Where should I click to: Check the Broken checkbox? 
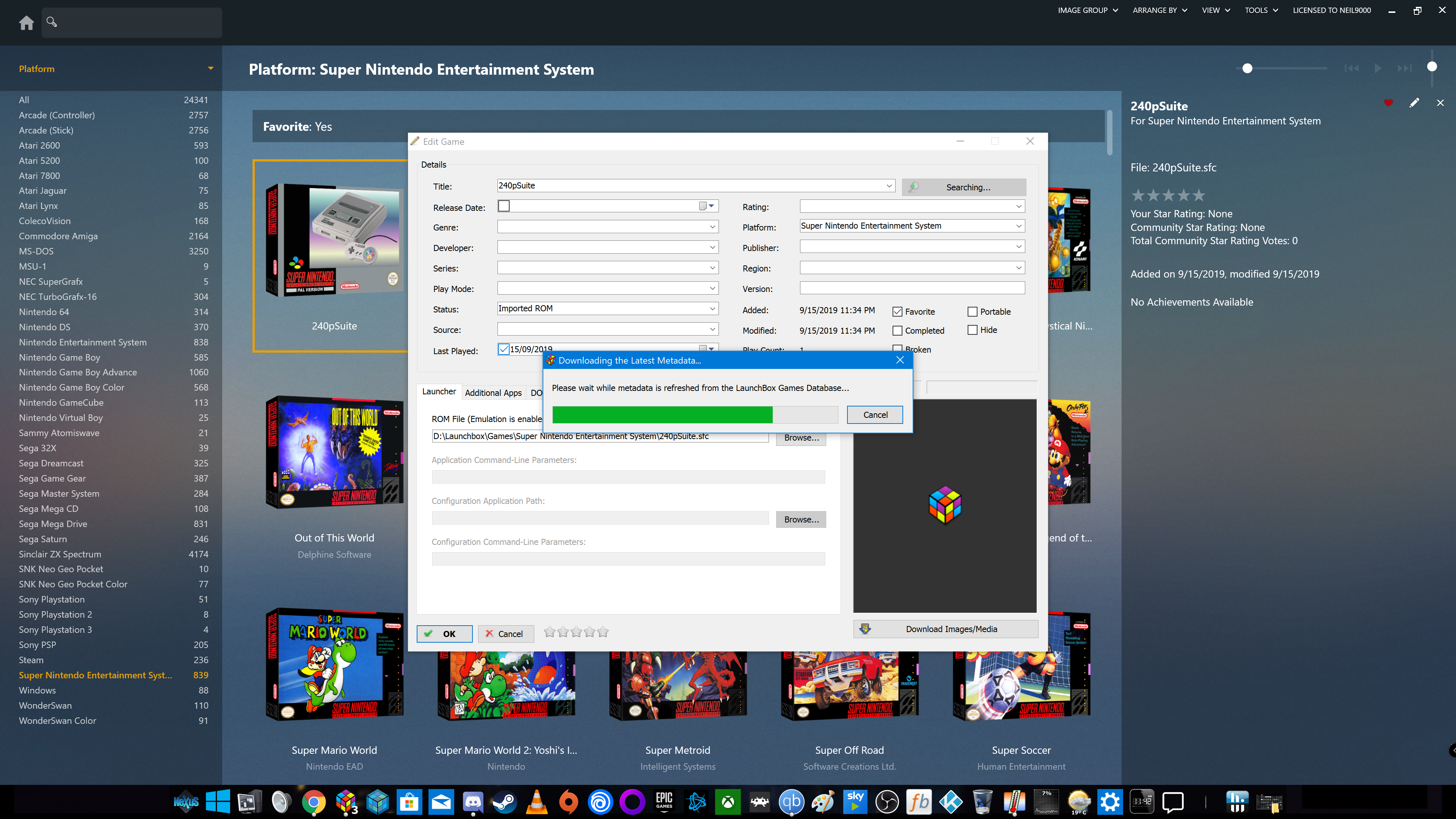pyautogui.click(x=897, y=348)
